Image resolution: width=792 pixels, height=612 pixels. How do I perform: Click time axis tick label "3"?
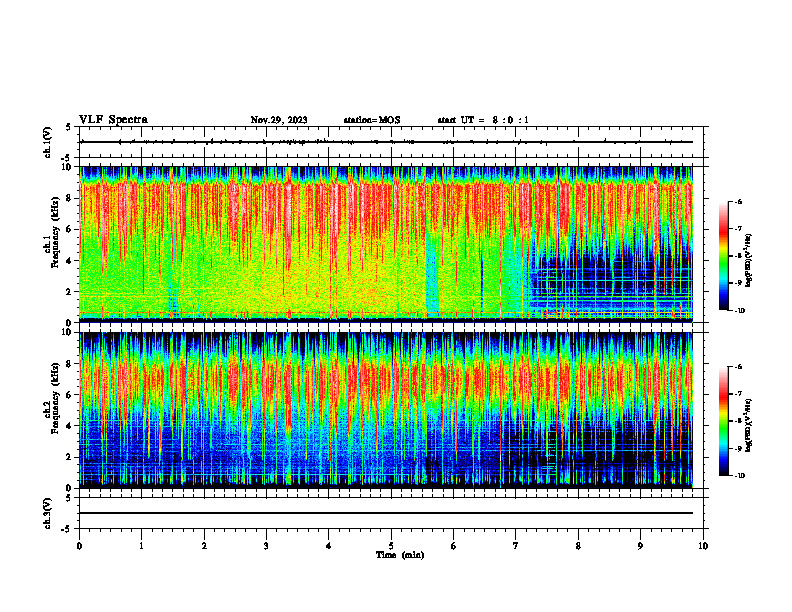(x=266, y=546)
